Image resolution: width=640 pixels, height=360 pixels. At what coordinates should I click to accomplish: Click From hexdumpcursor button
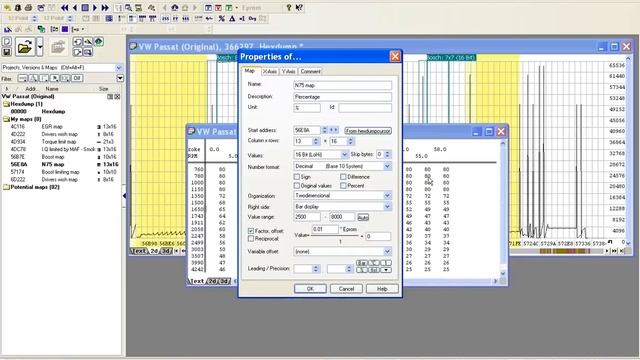[x=368, y=131]
